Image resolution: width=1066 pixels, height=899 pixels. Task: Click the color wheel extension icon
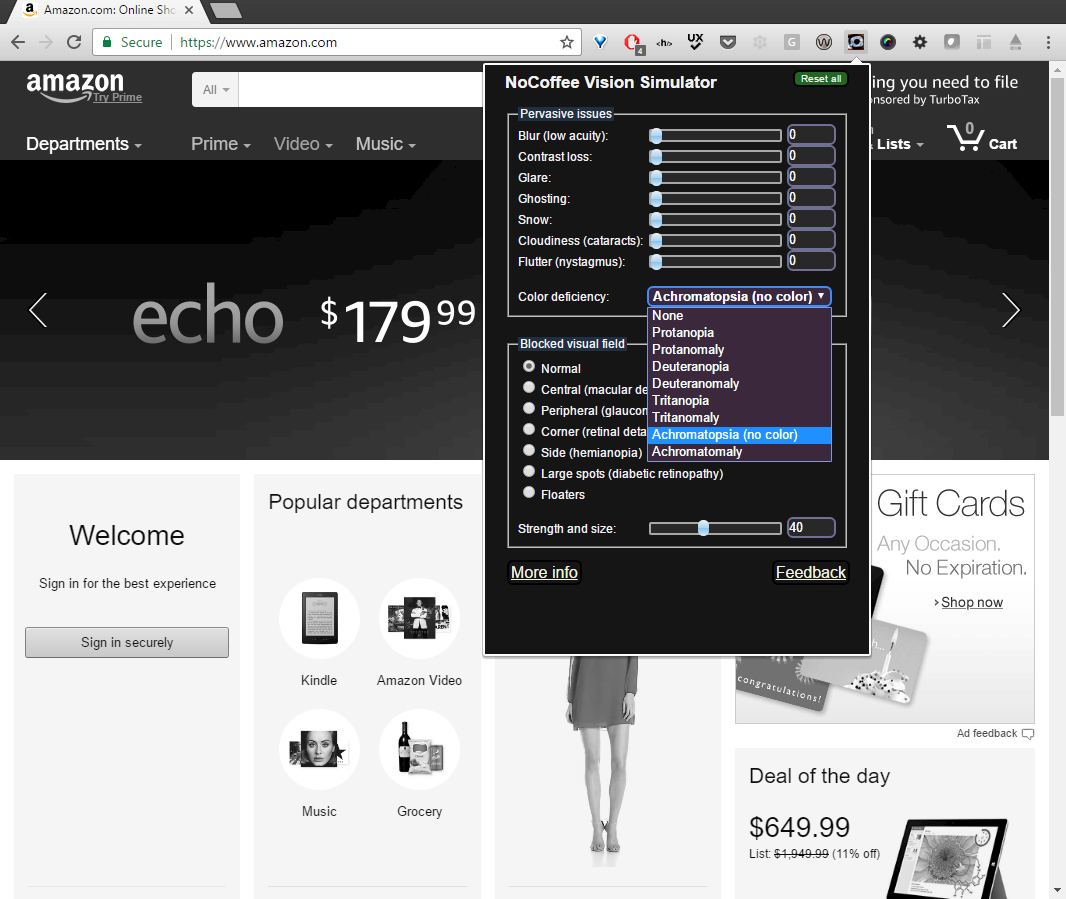point(887,42)
